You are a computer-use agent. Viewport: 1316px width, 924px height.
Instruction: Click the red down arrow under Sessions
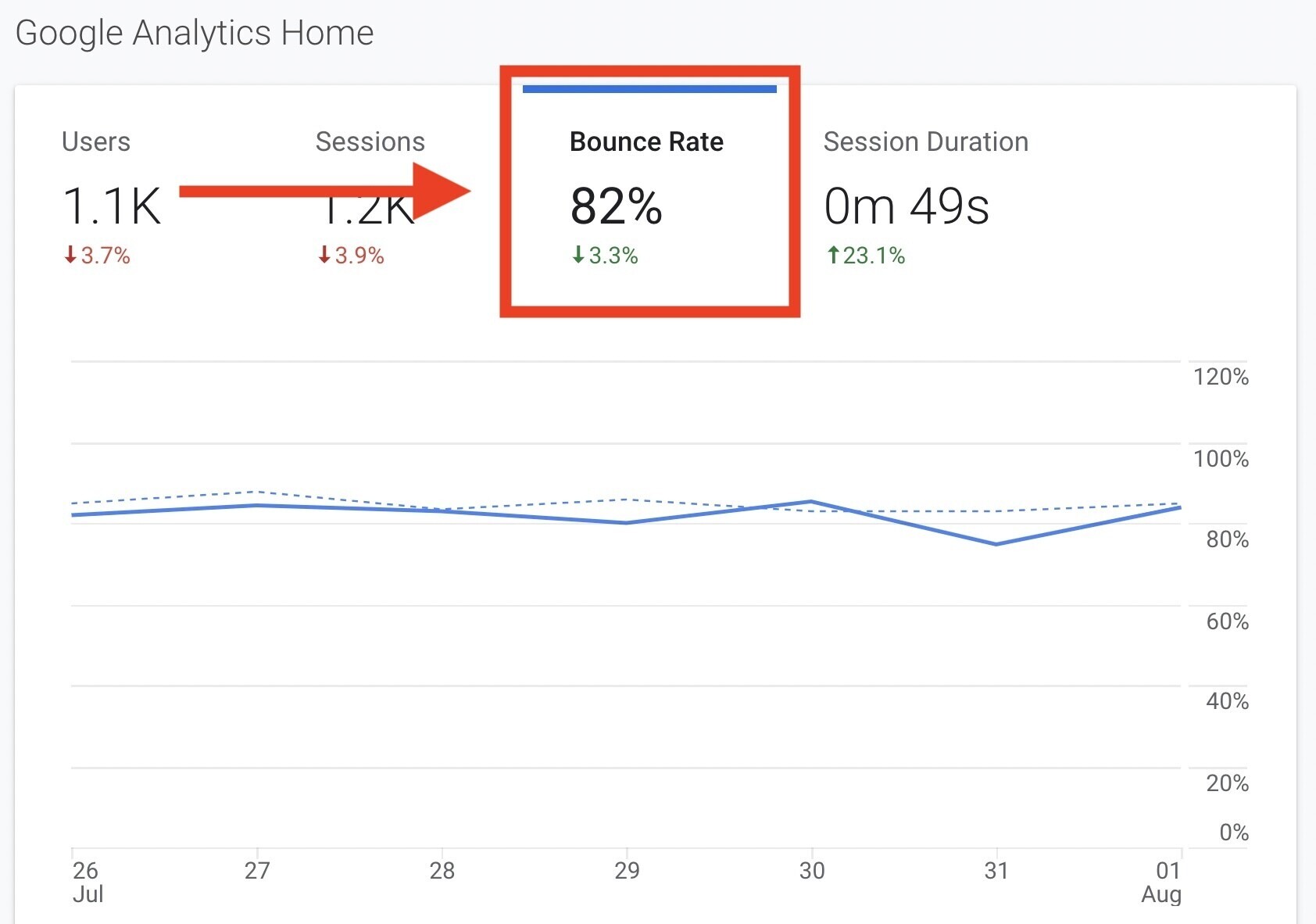point(324,256)
